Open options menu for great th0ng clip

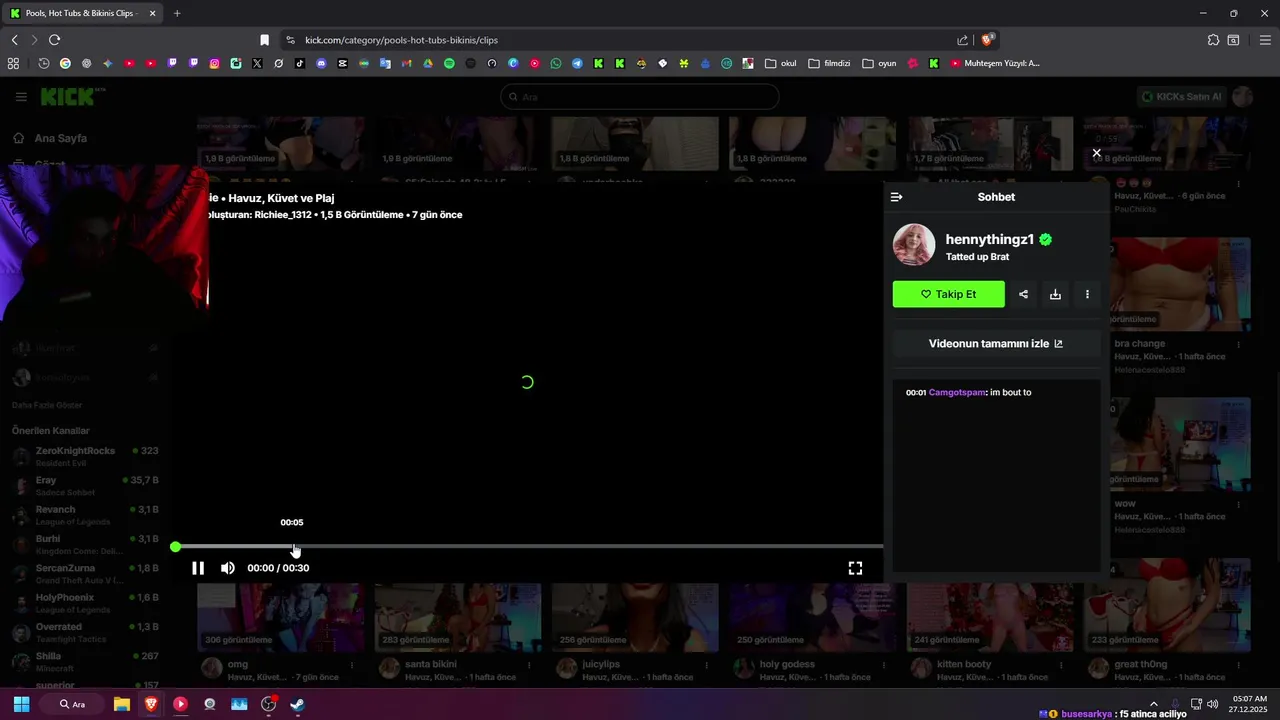pyautogui.click(x=1238, y=665)
